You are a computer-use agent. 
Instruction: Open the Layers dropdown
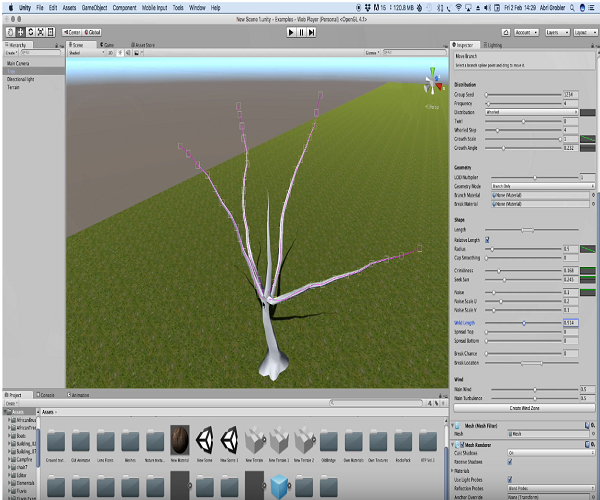557,33
